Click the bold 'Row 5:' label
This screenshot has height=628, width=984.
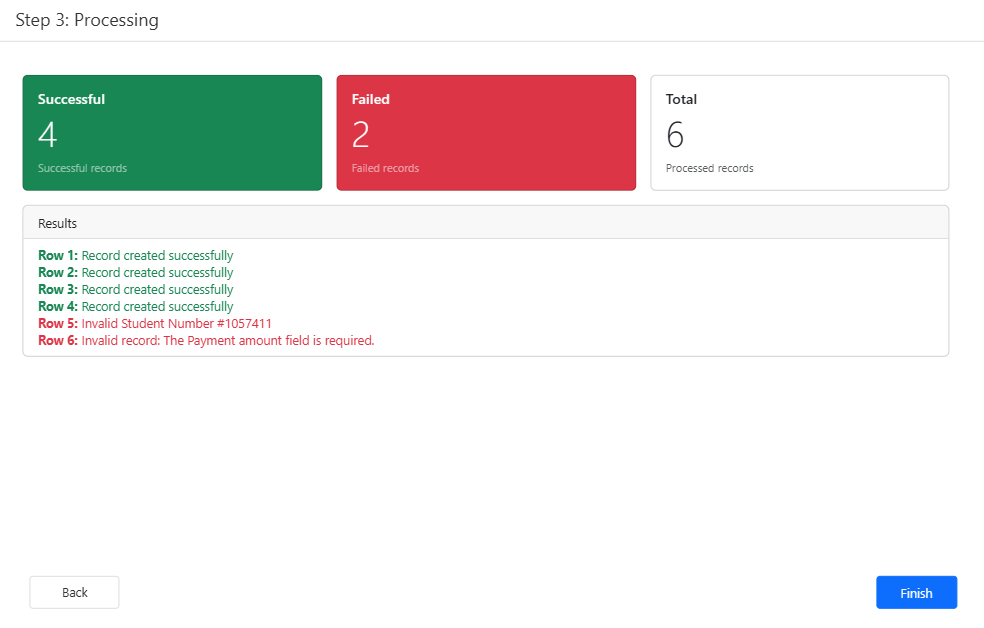pyautogui.click(x=58, y=324)
